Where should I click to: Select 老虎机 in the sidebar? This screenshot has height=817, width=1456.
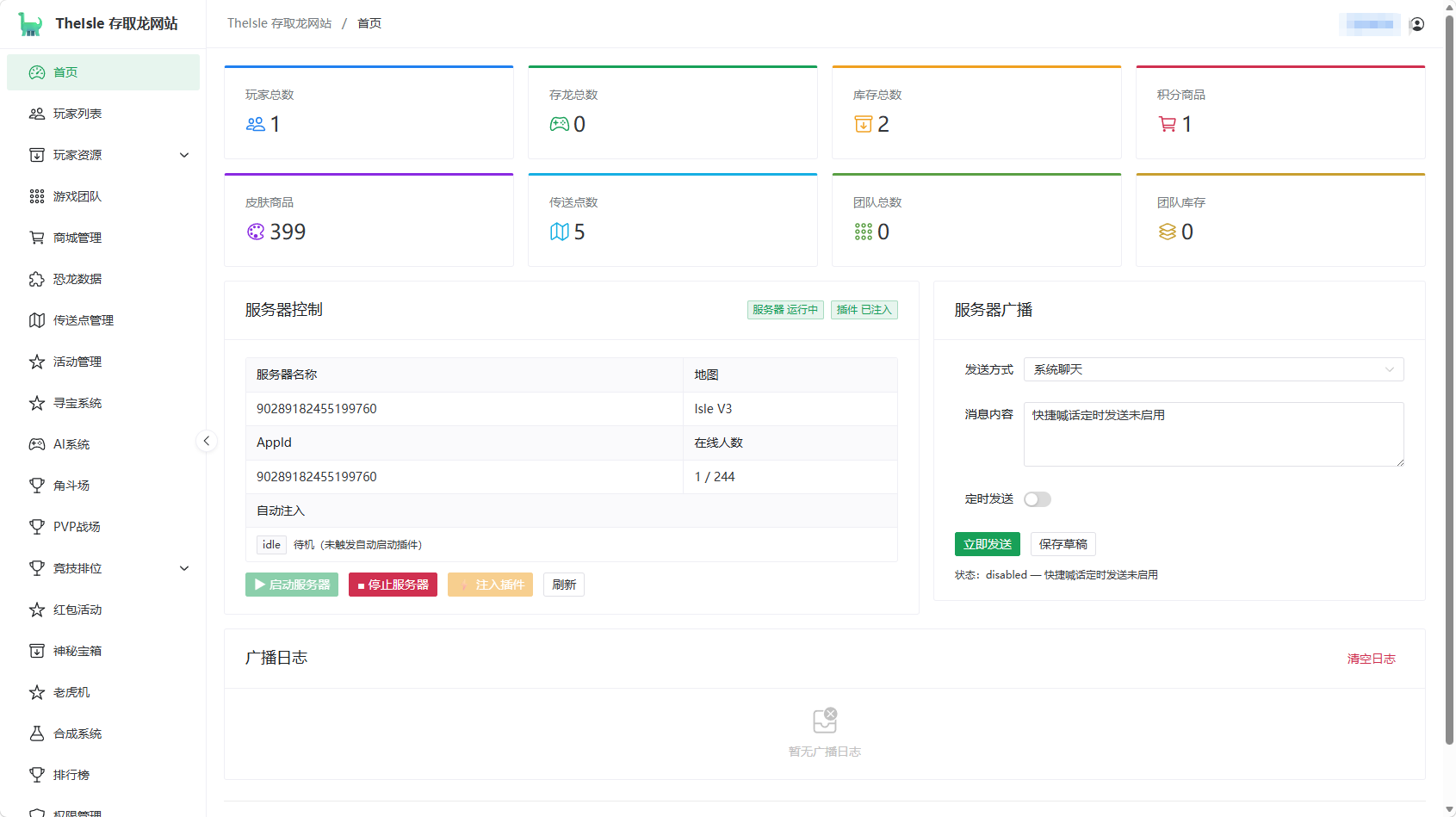[x=103, y=692]
